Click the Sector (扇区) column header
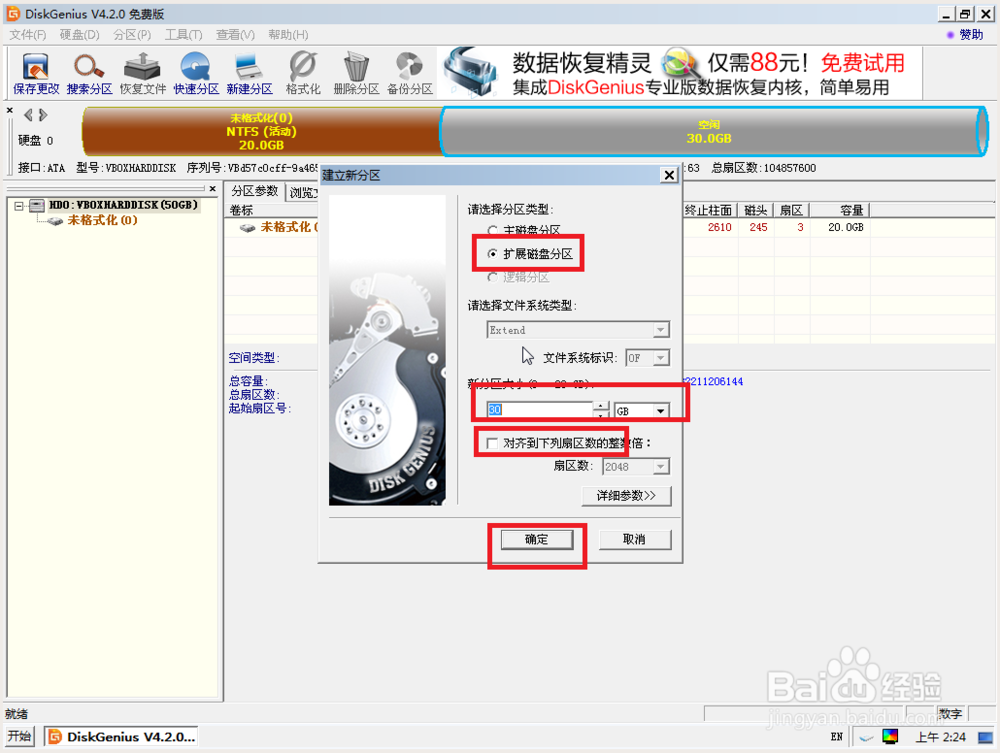The width and height of the screenshot is (1000, 753). pyautogui.click(x=791, y=210)
